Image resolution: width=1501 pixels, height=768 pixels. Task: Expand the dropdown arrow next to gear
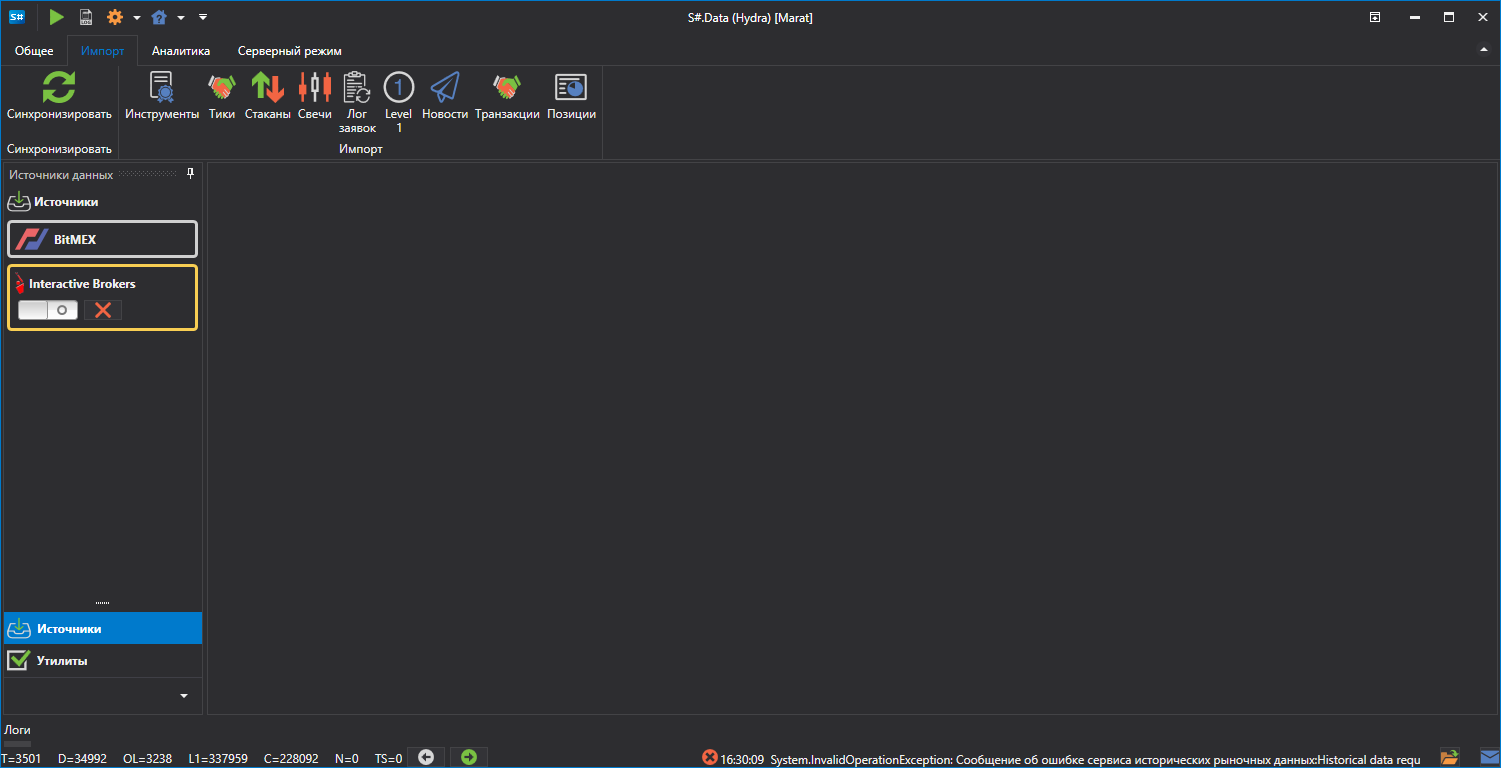pos(137,18)
